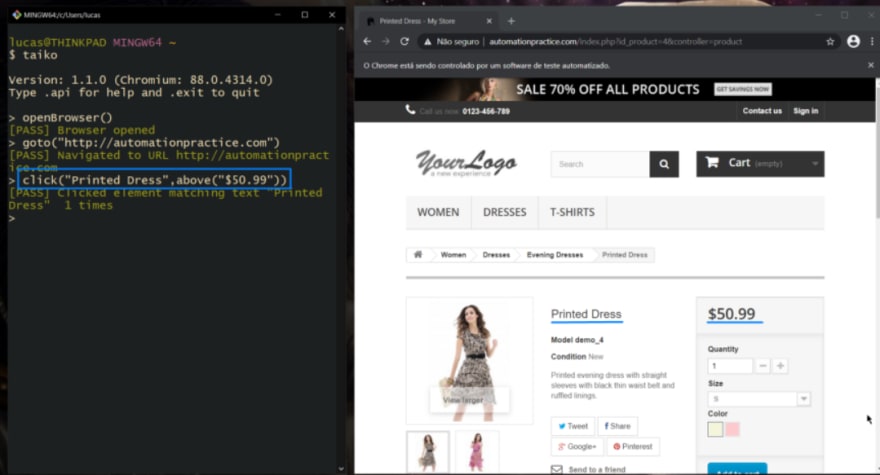Open Chrome three-dot menu
Image resolution: width=880 pixels, height=475 pixels.
(x=872, y=42)
